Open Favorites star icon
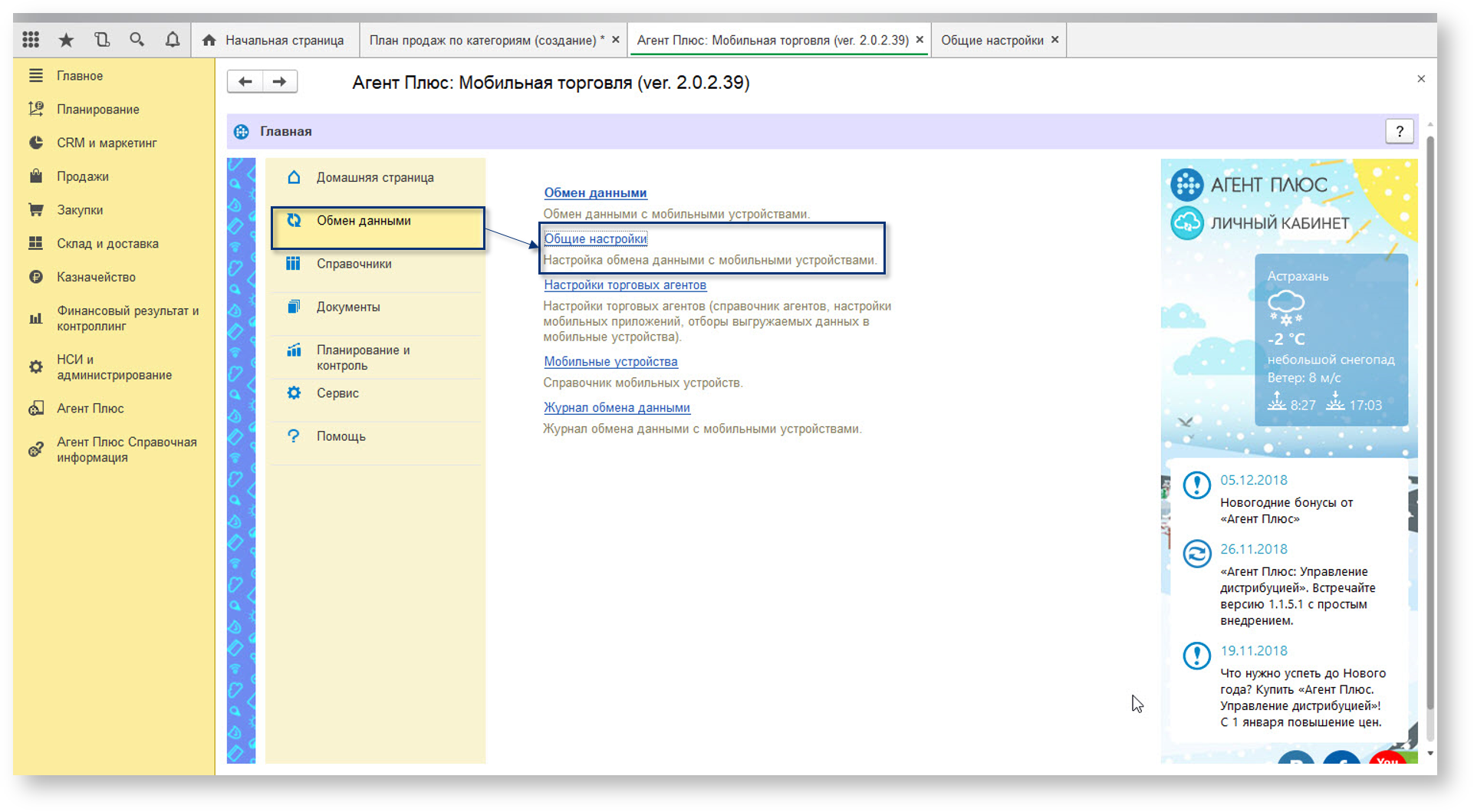 point(67,40)
